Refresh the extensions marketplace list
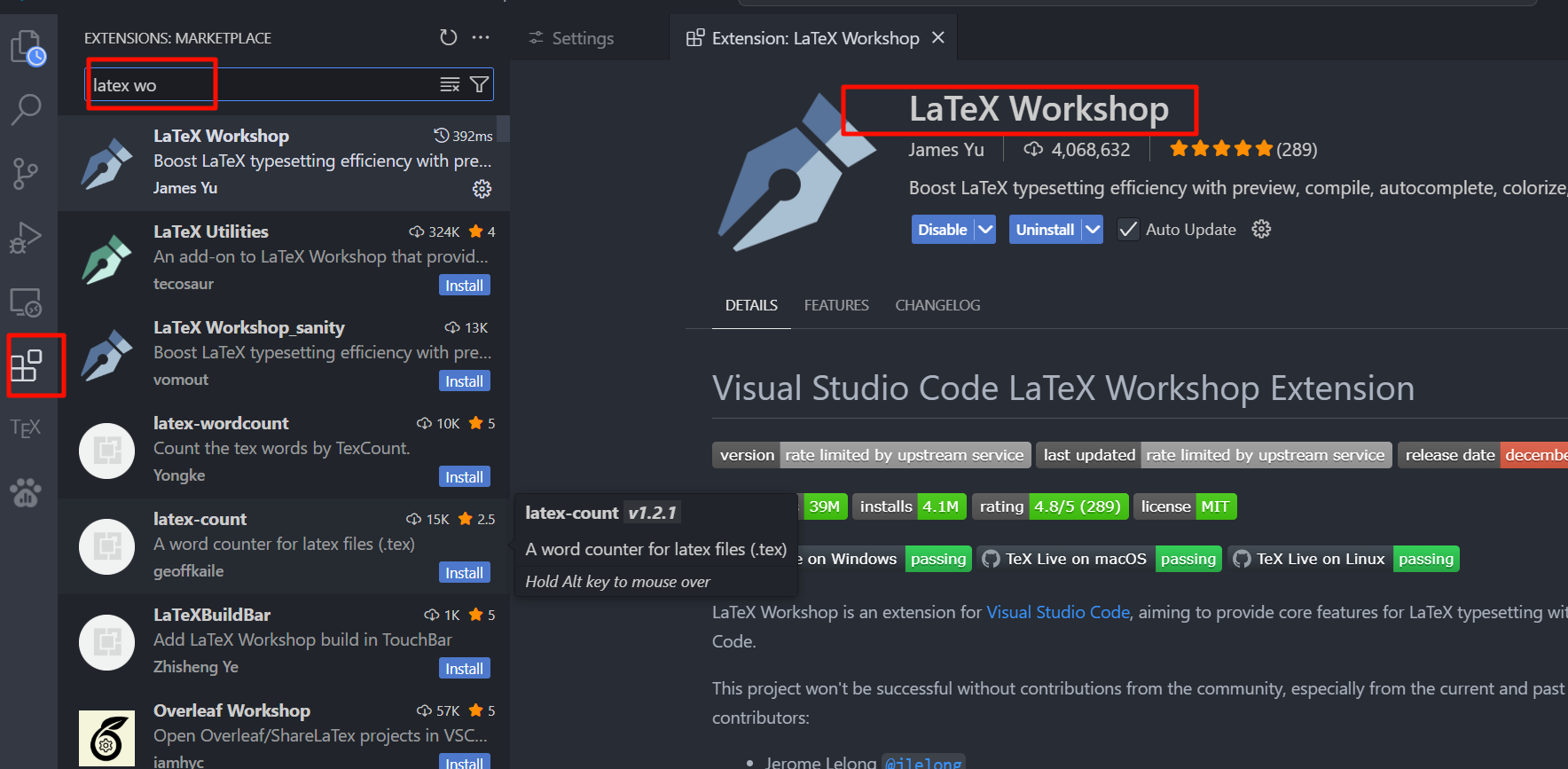This screenshot has width=1568, height=769. [449, 37]
